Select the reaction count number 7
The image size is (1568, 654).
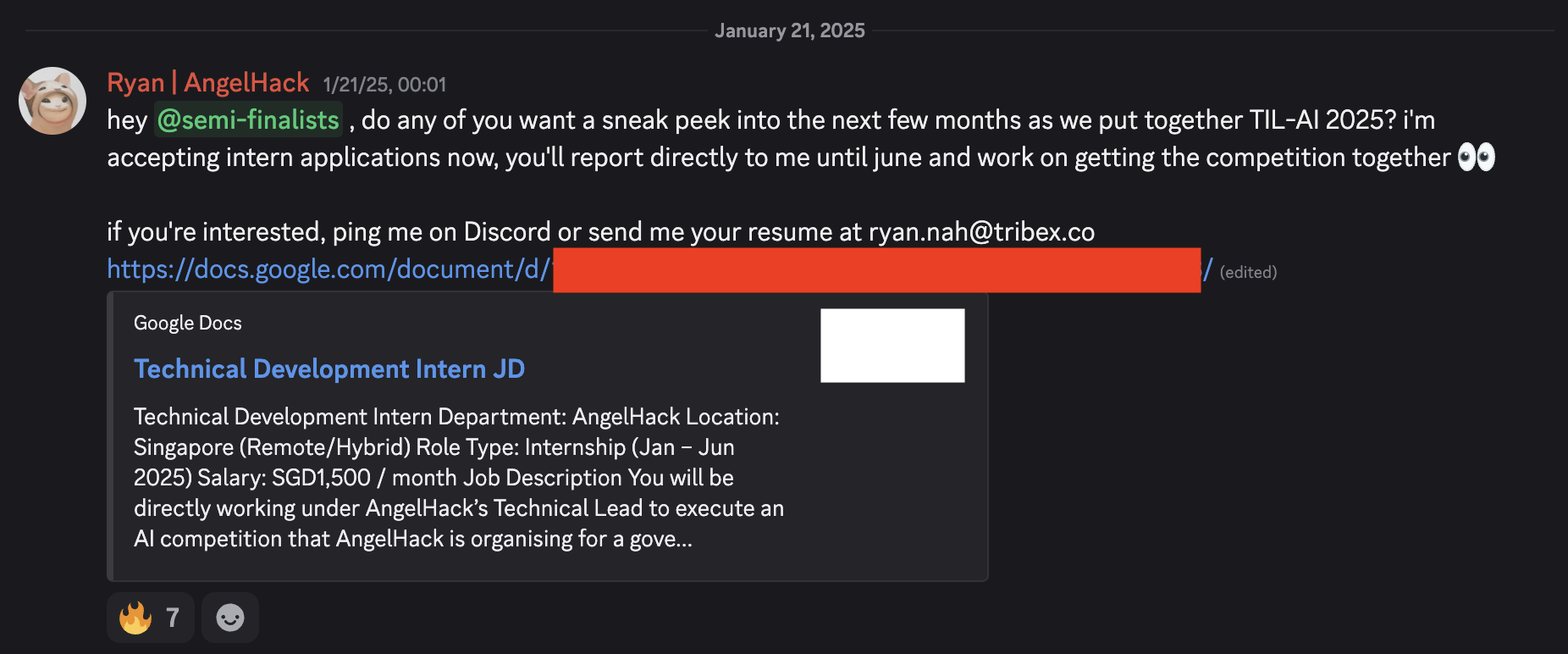coord(172,617)
